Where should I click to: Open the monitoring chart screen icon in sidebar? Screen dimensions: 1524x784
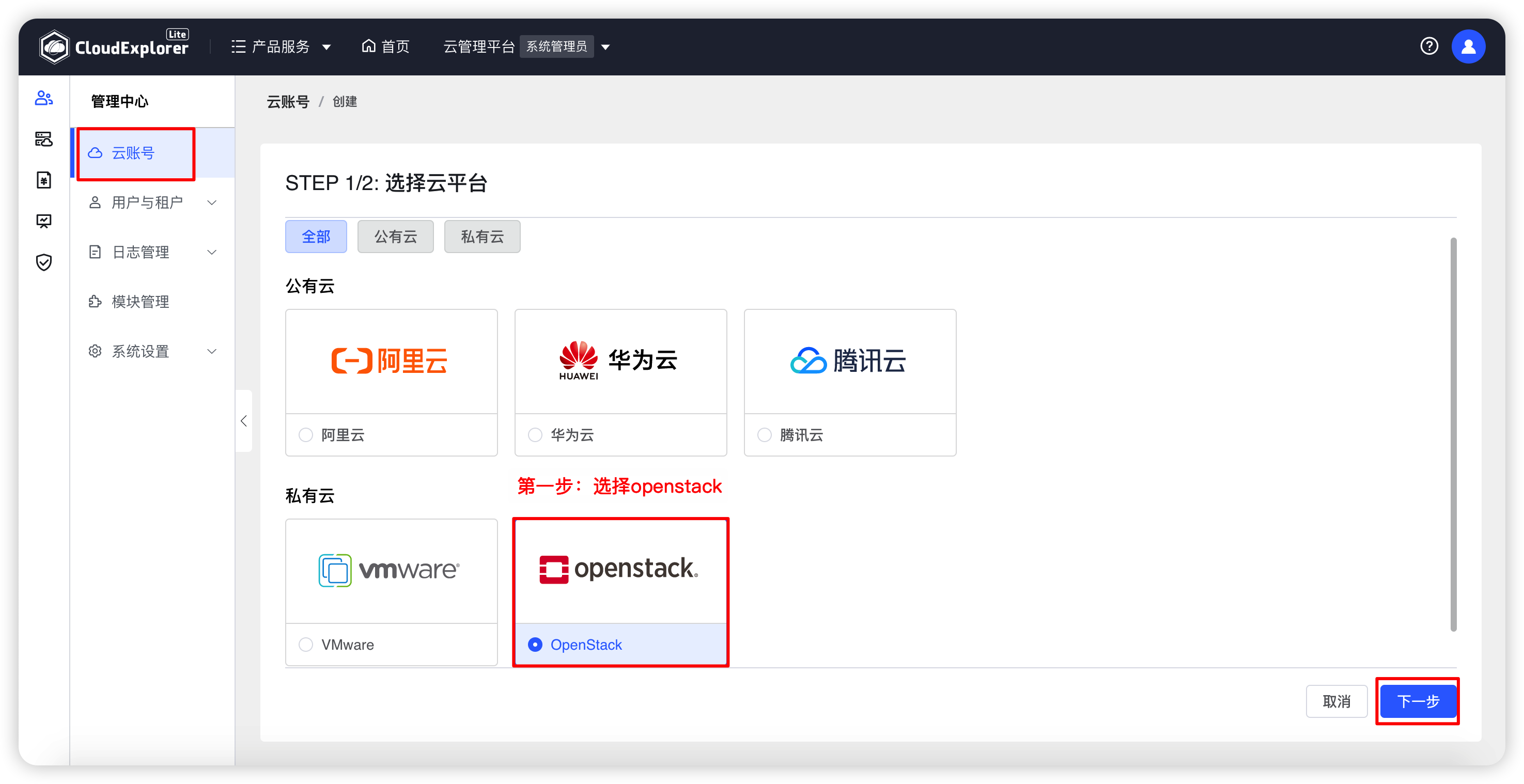coord(44,221)
